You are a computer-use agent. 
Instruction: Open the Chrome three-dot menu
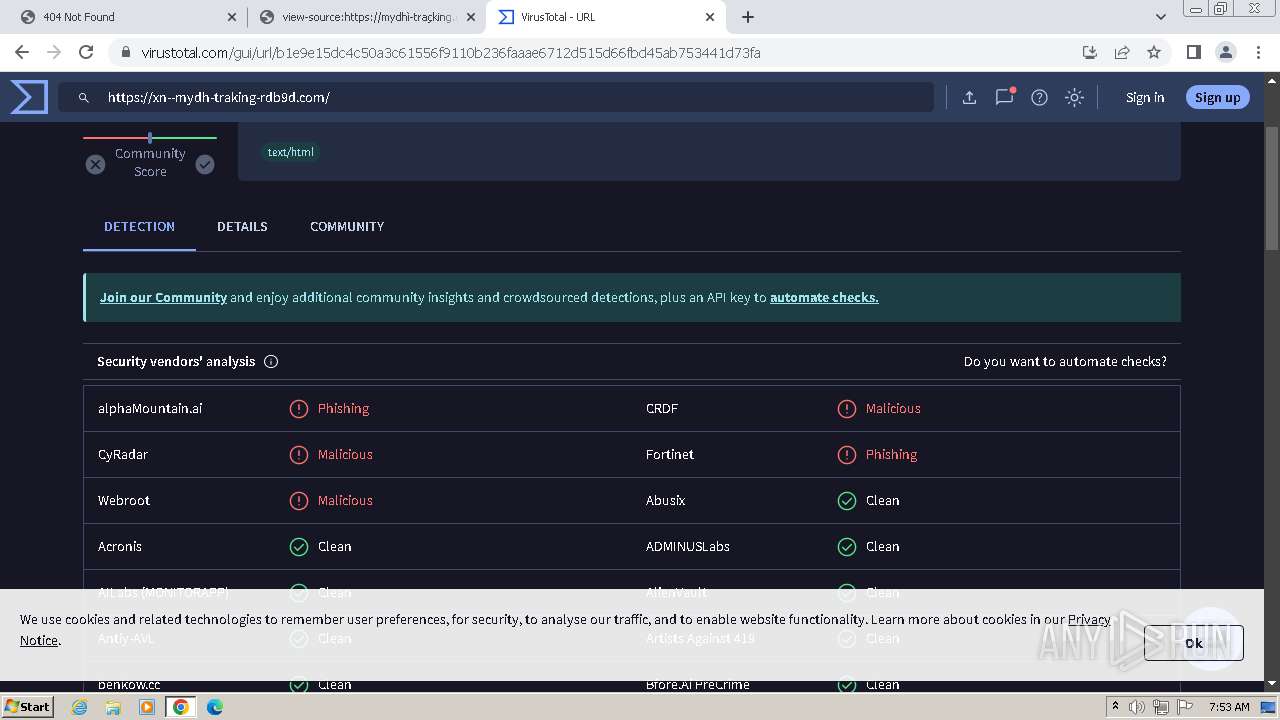(1257, 52)
